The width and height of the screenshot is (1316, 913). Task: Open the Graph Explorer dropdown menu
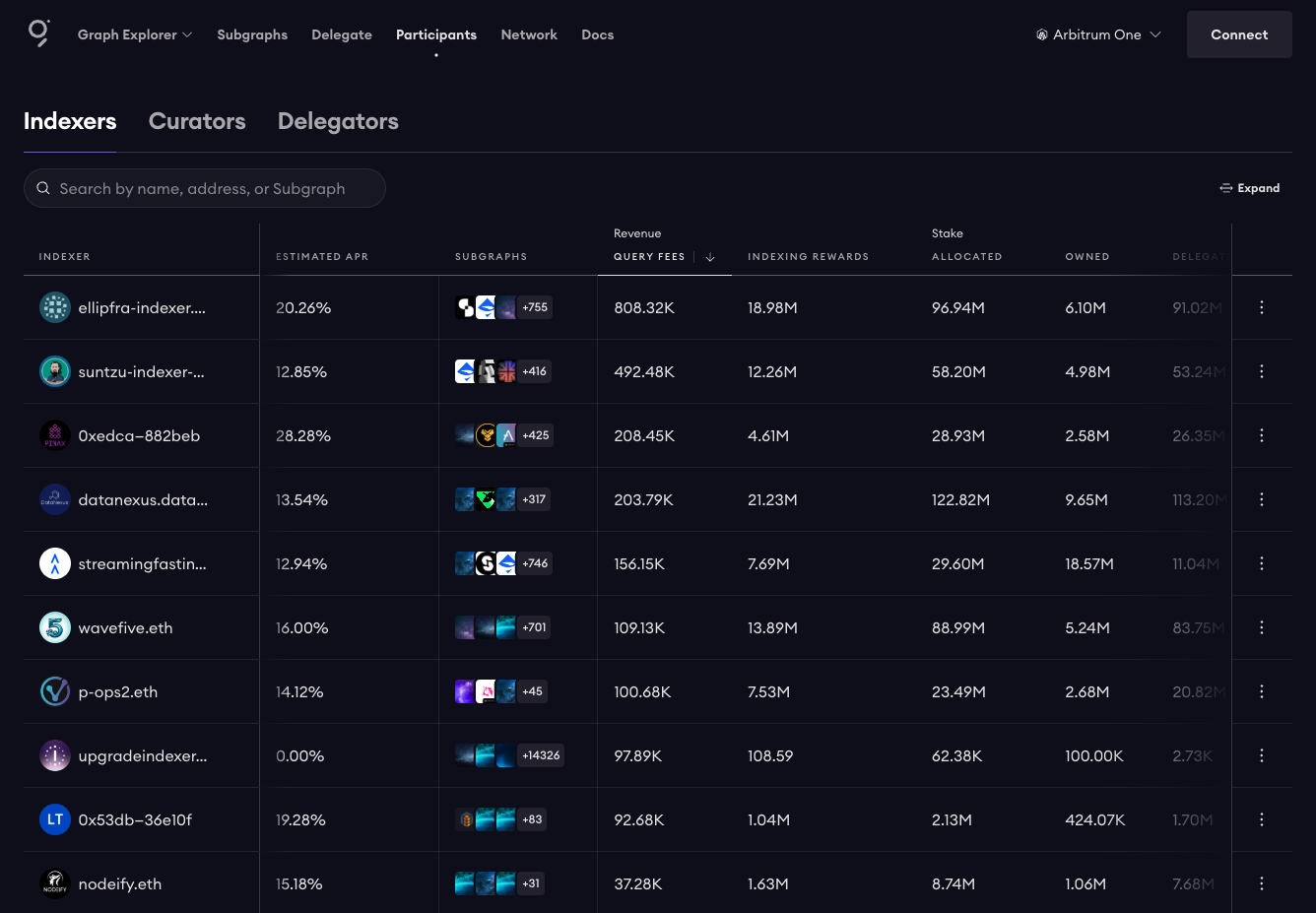point(135,34)
